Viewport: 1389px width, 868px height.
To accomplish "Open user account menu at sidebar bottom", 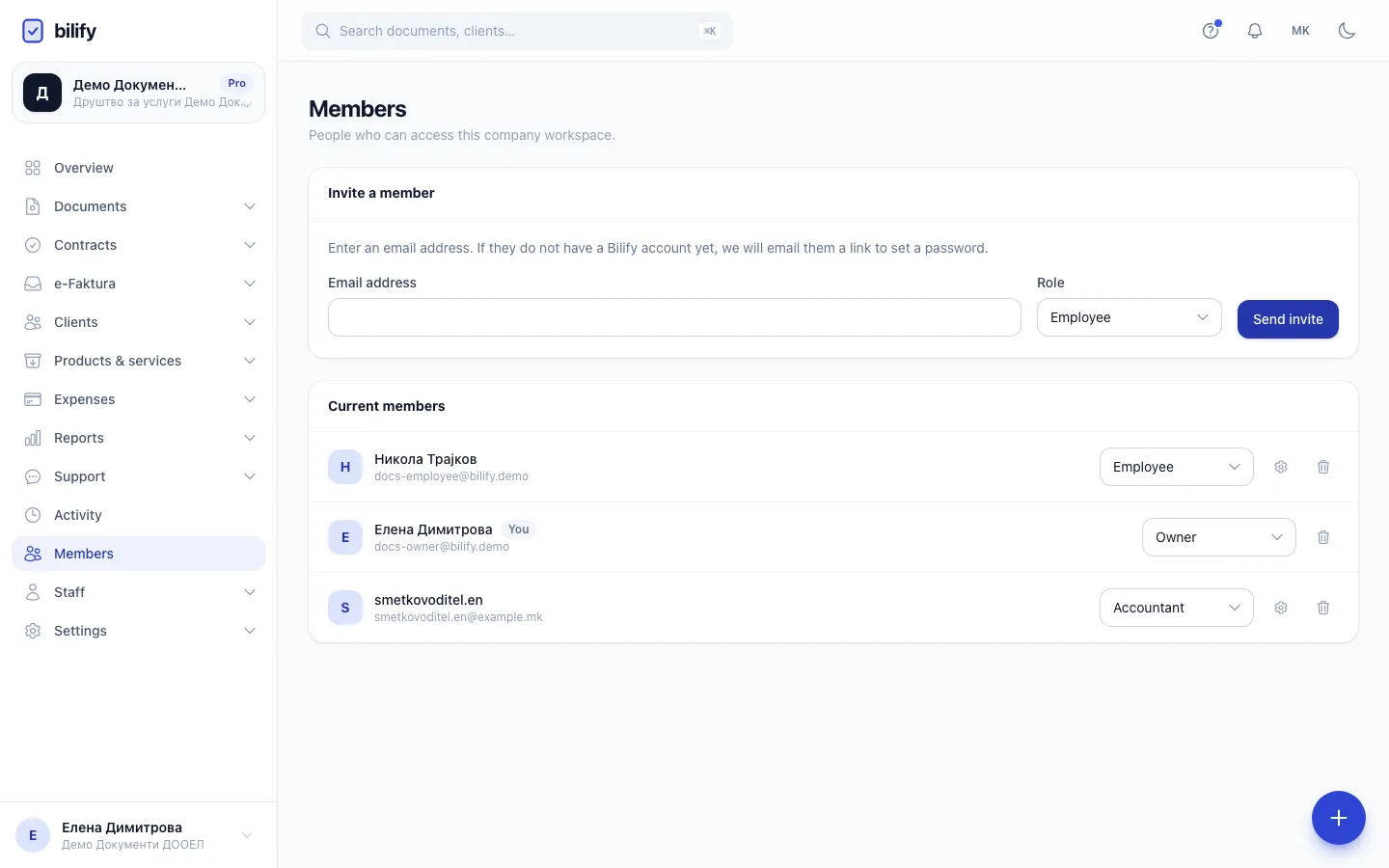I will click(x=138, y=835).
